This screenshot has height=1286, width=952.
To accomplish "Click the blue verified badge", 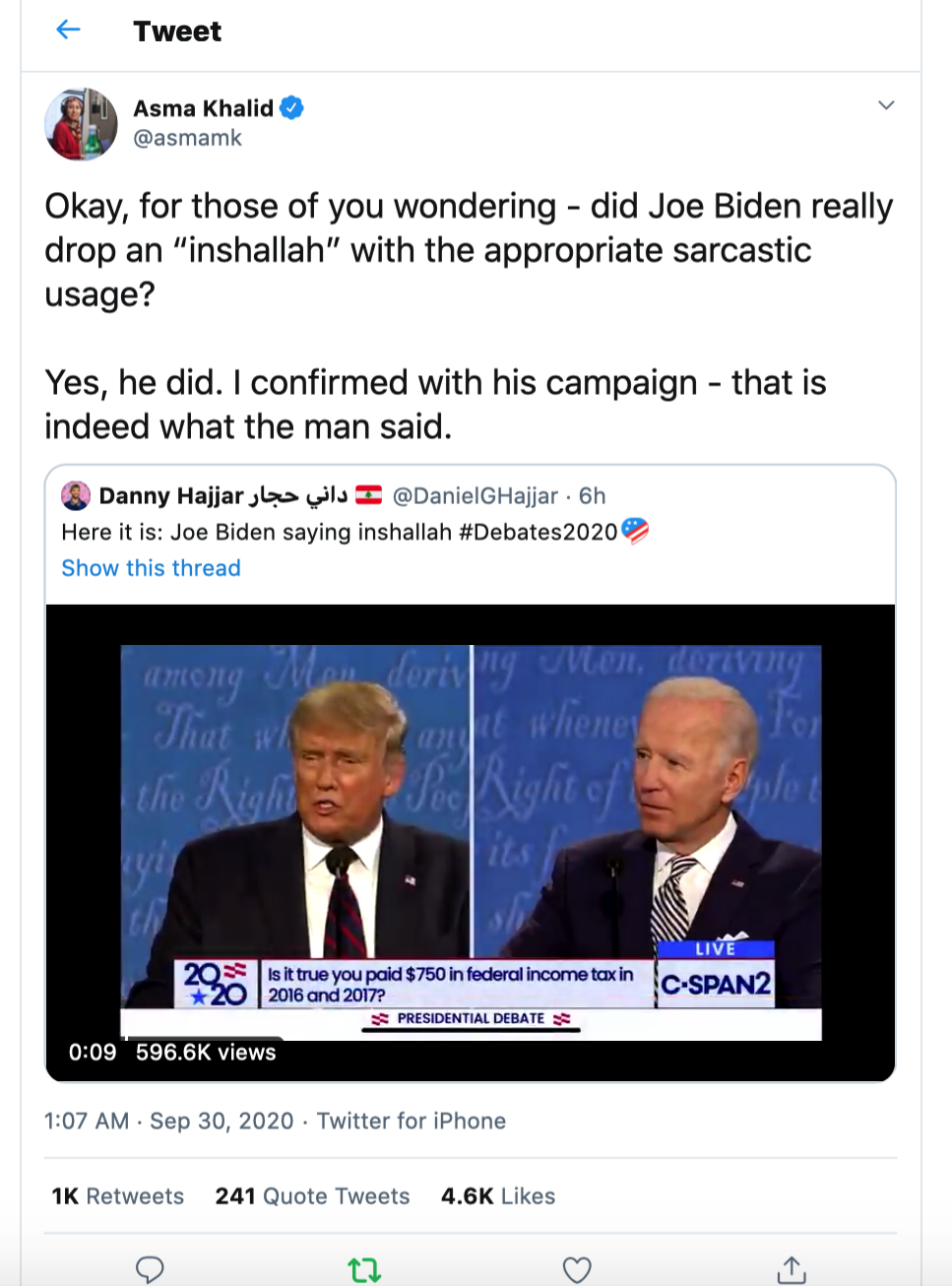I will pos(291,108).
